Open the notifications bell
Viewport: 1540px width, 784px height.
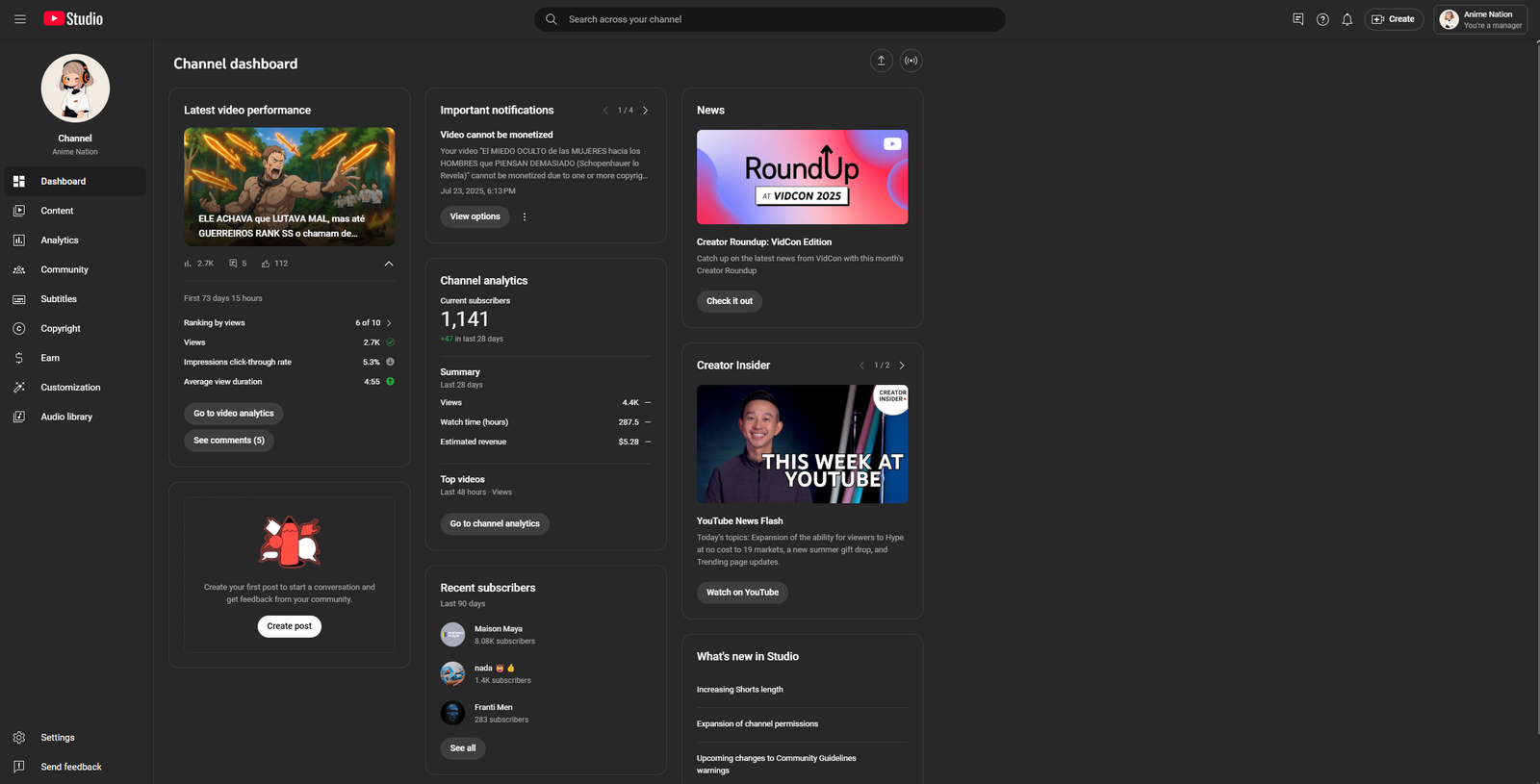point(1347,19)
